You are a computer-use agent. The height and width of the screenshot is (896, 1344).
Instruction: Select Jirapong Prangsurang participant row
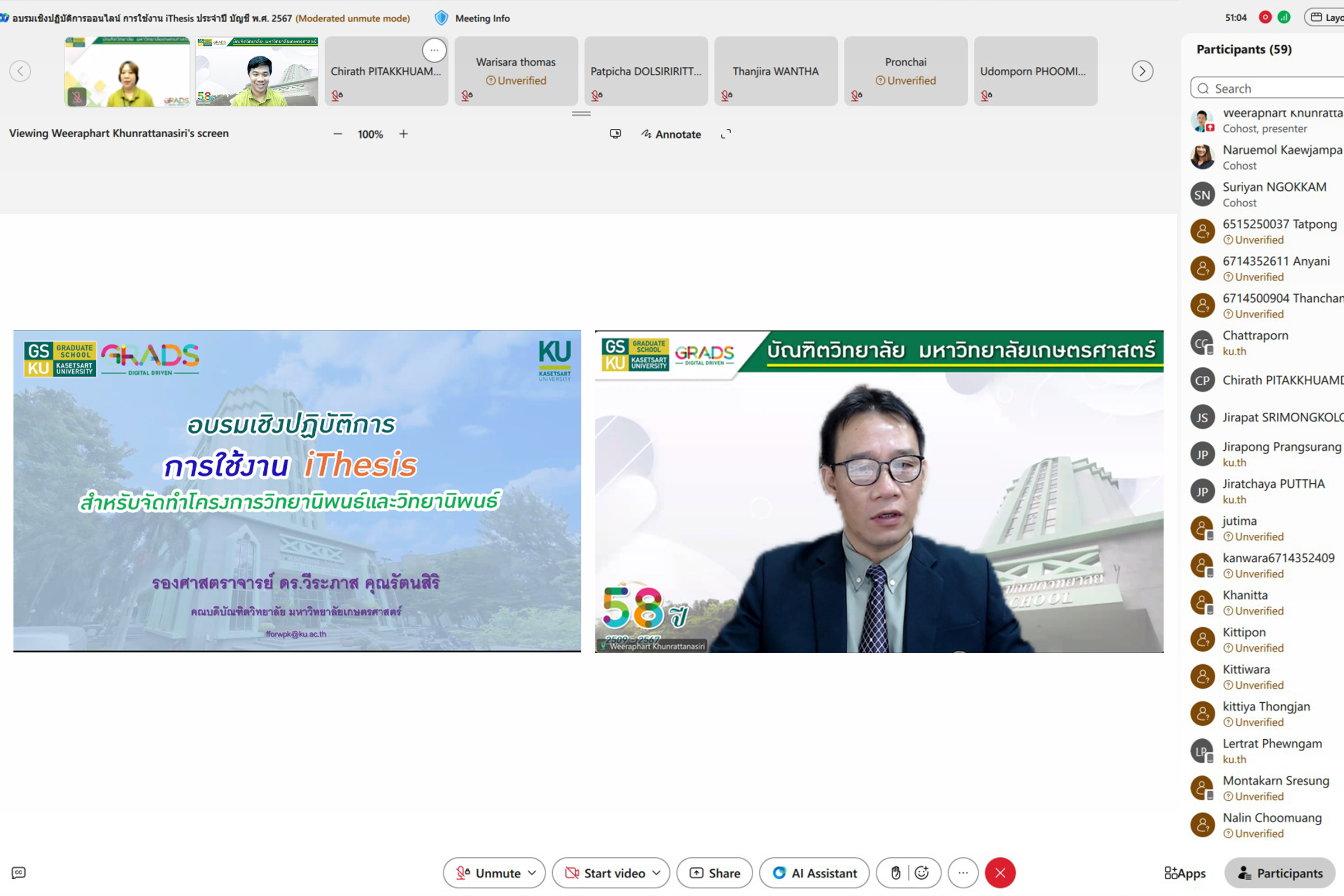click(x=1267, y=454)
